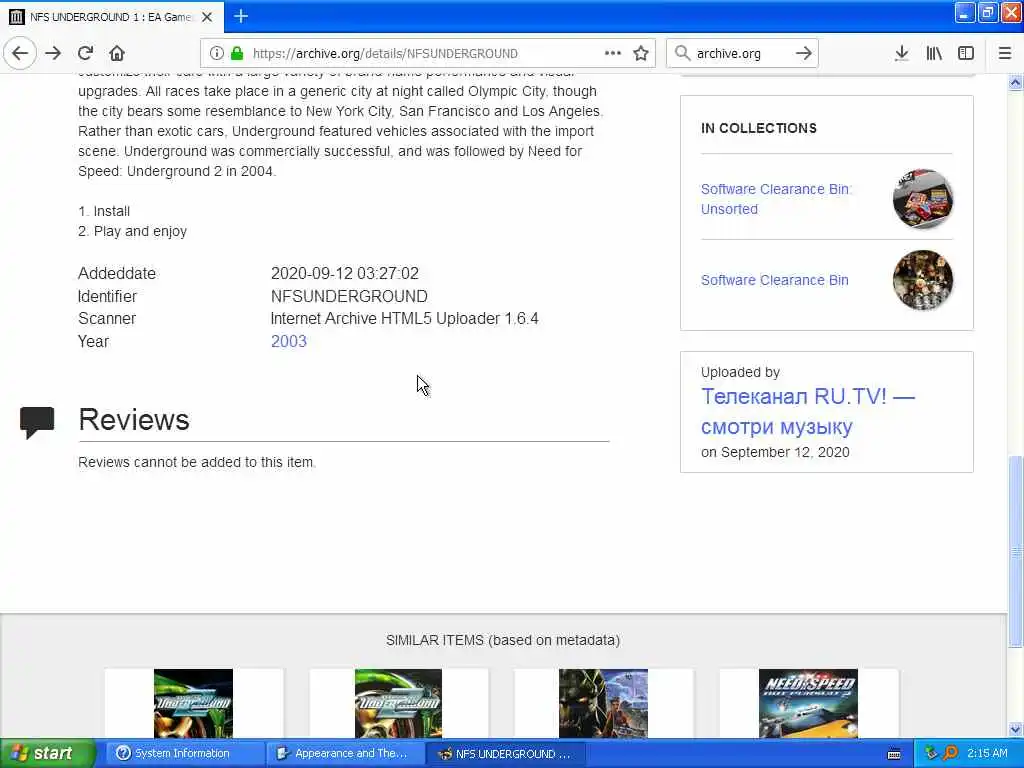Show site information icon in address bar
1024x768 pixels.
click(217, 54)
